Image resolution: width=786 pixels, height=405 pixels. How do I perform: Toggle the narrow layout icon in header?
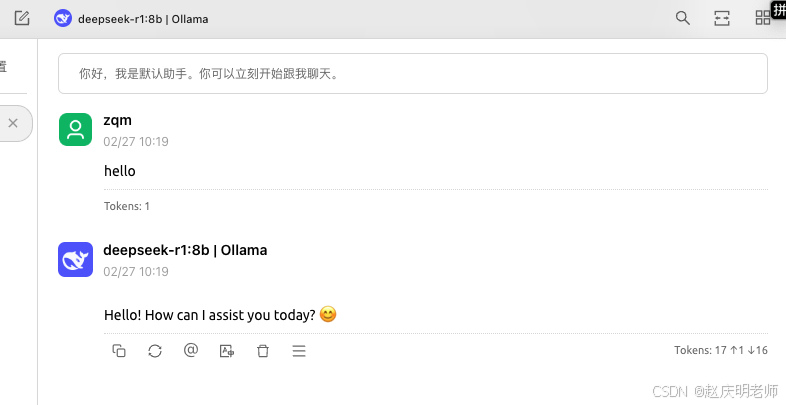click(x=722, y=18)
